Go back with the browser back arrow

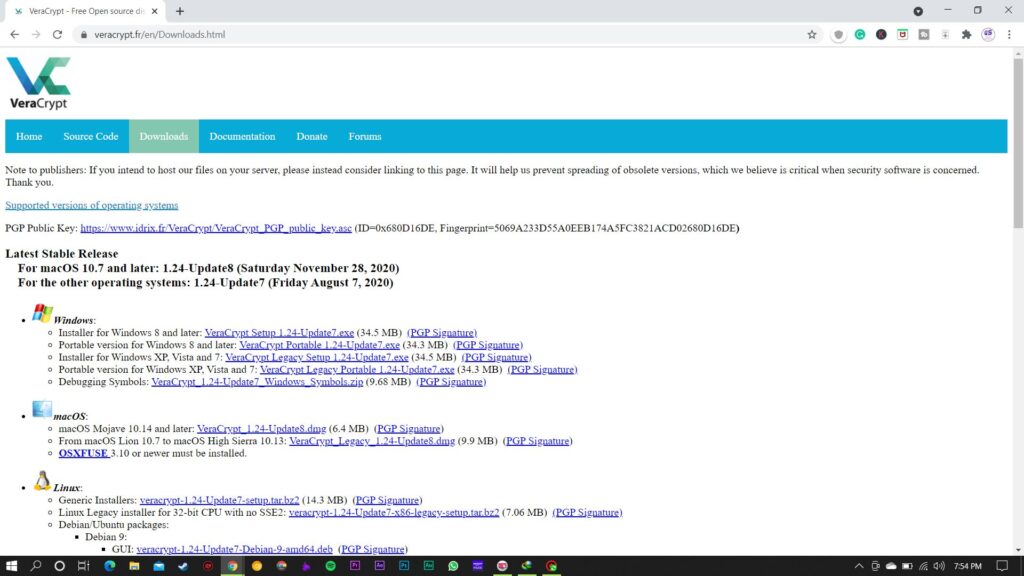tap(14, 35)
